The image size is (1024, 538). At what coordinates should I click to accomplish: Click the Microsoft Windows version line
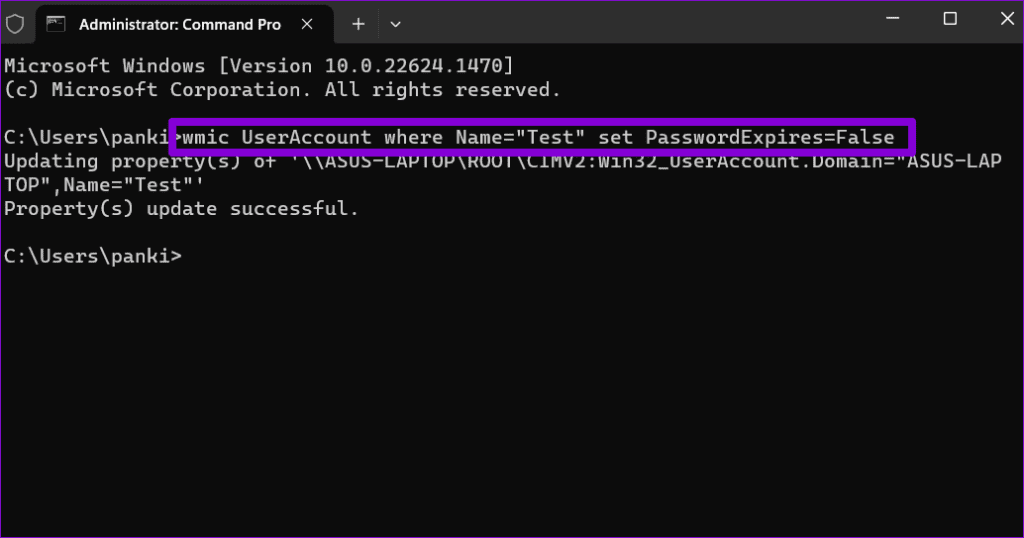click(259, 65)
